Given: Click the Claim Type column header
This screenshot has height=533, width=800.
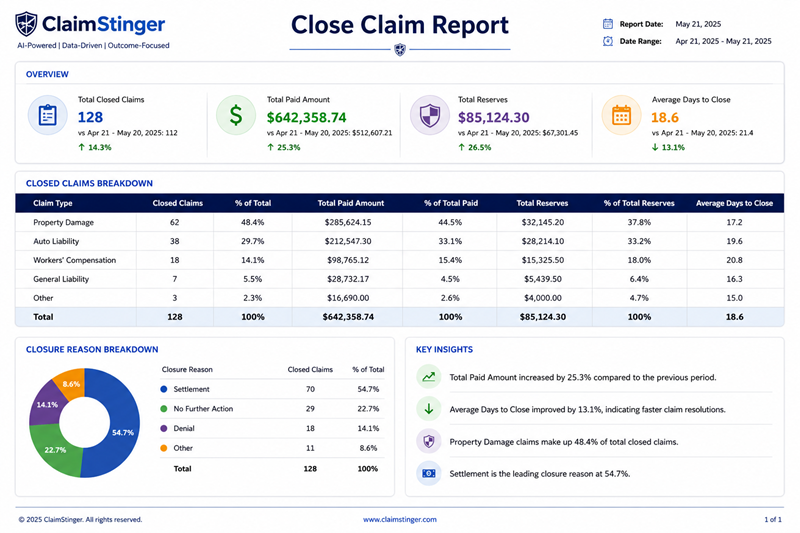Looking at the screenshot, I should [x=53, y=203].
